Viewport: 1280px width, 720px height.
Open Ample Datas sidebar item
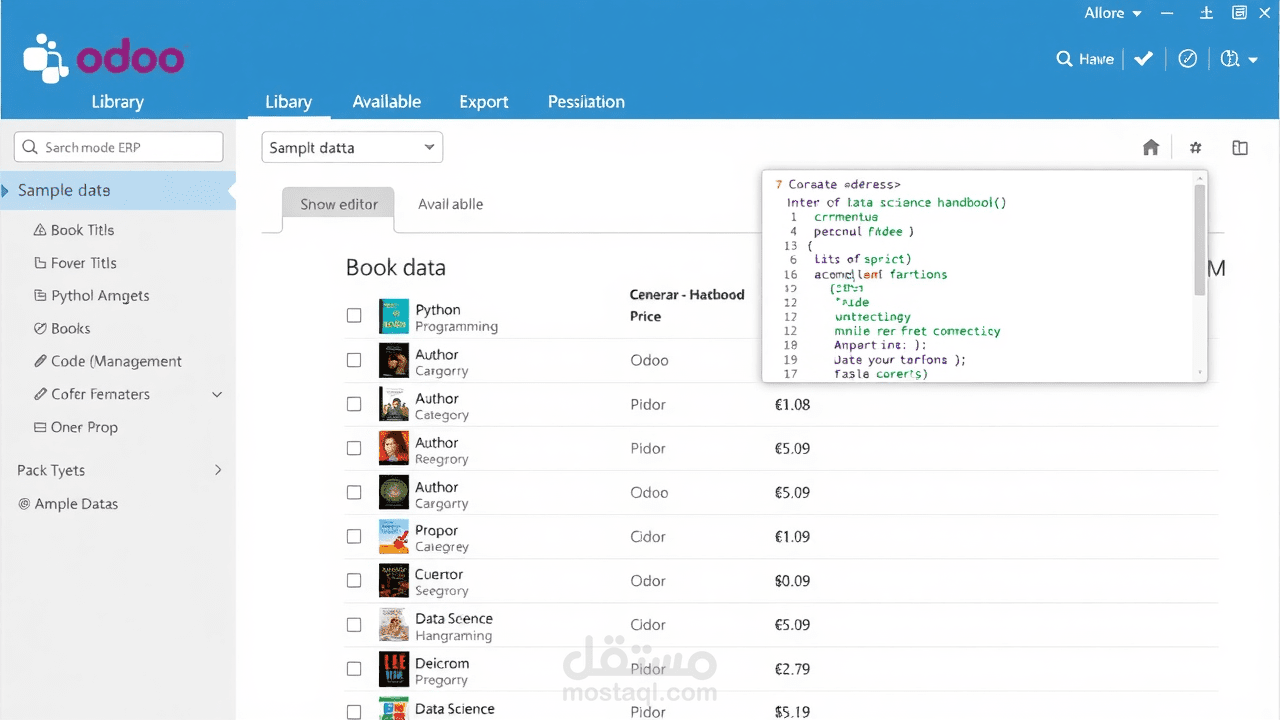[x=76, y=504]
